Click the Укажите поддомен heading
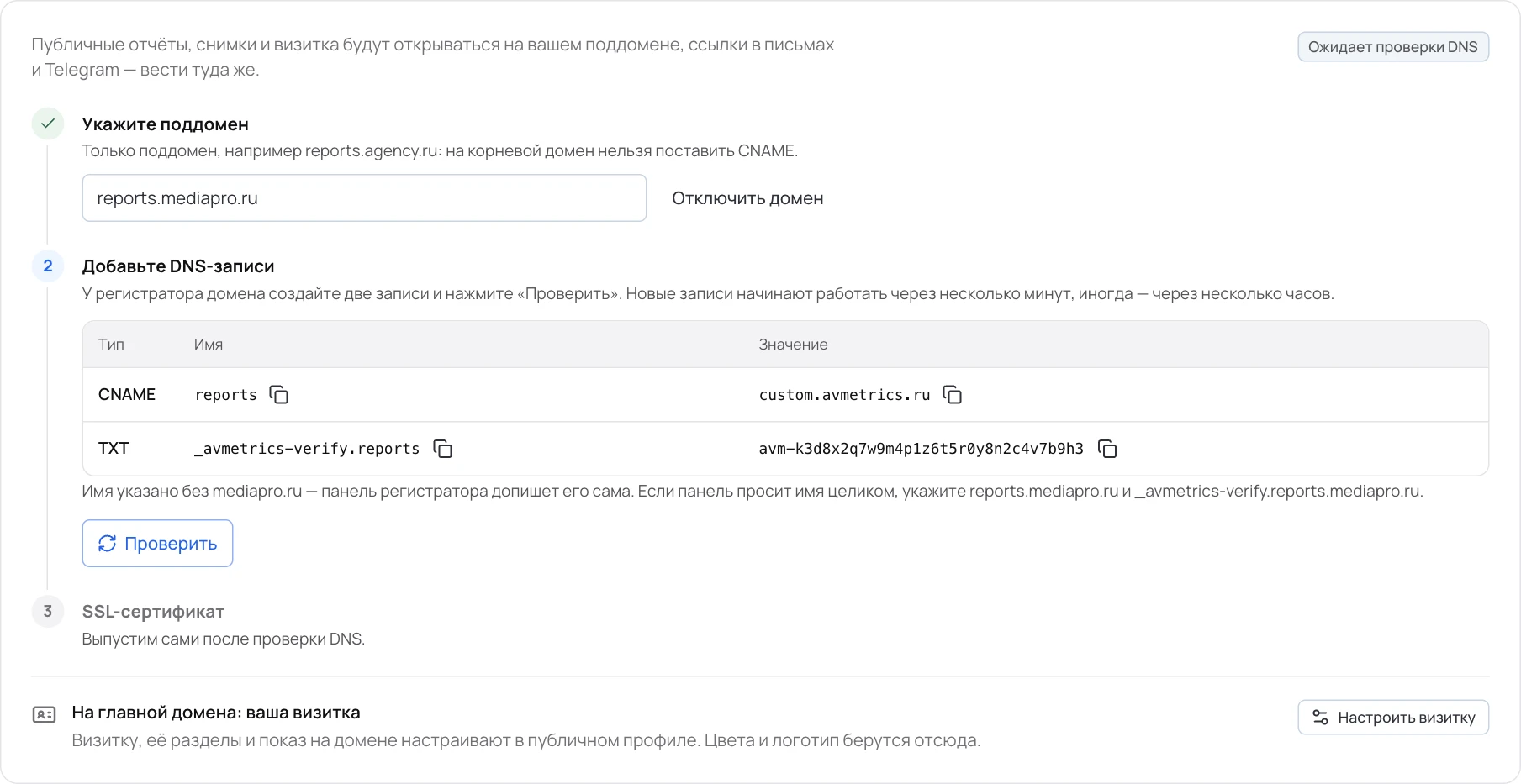1521x784 pixels. pyautogui.click(x=166, y=124)
